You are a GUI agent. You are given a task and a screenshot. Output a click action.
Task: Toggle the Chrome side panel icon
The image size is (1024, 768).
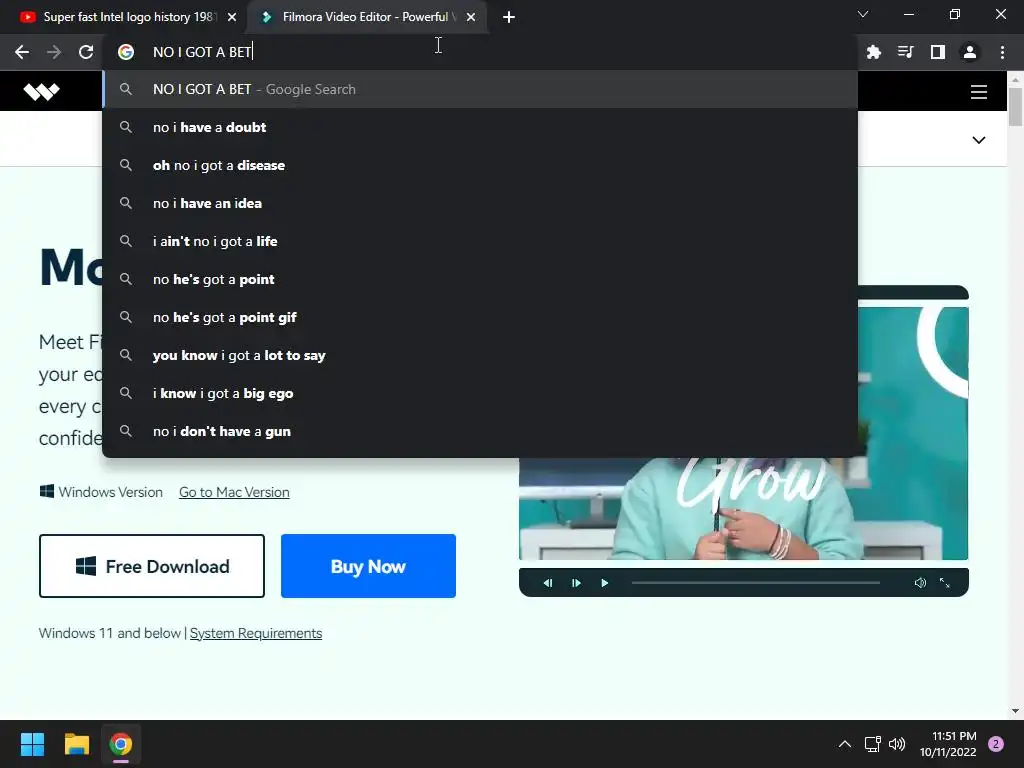(x=938, y=52)
